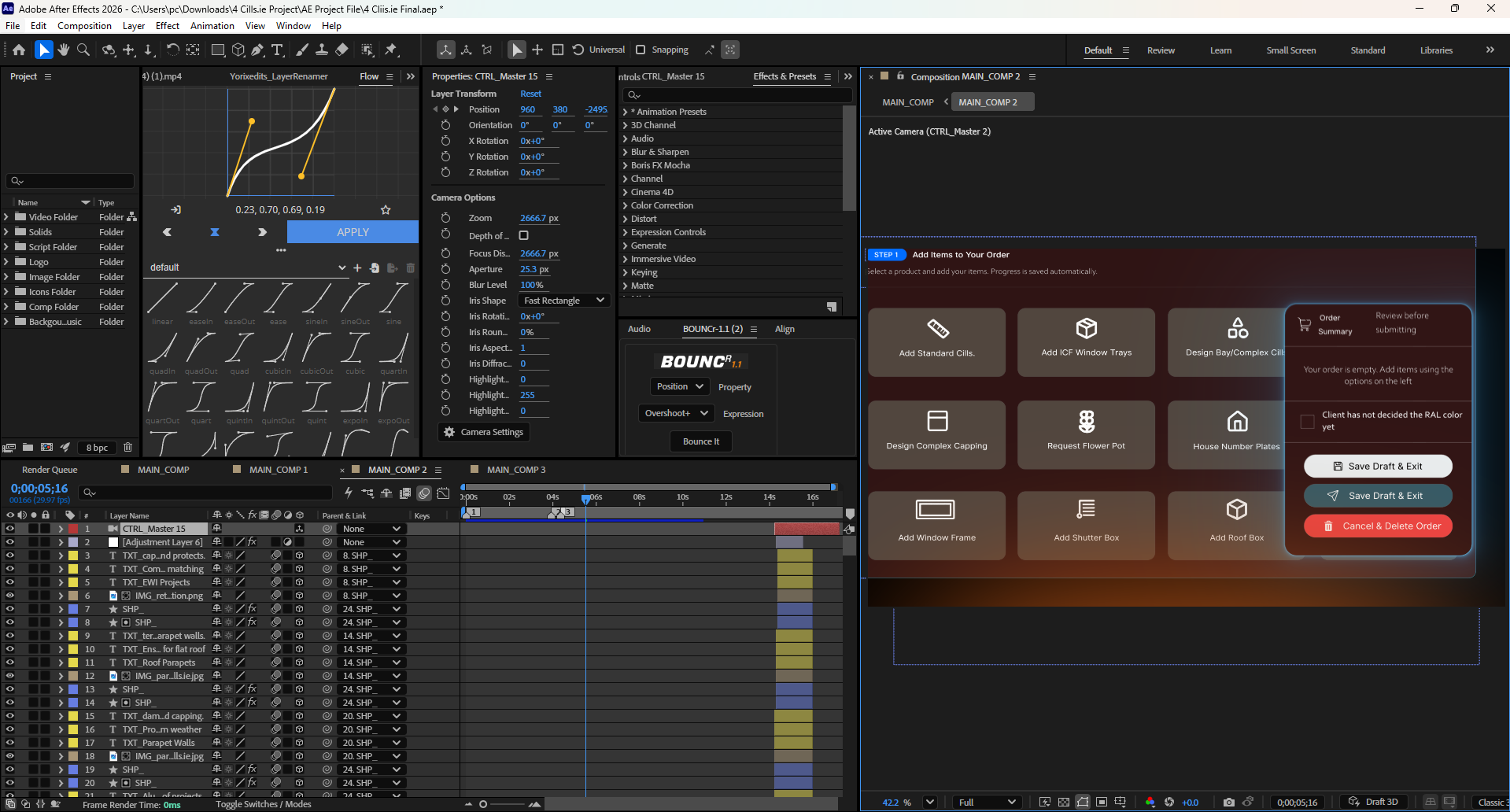This screenshot has width=1510, height=812.
Task: Expand the Blur & Sharpen effects category
Action: coord(626,152)
